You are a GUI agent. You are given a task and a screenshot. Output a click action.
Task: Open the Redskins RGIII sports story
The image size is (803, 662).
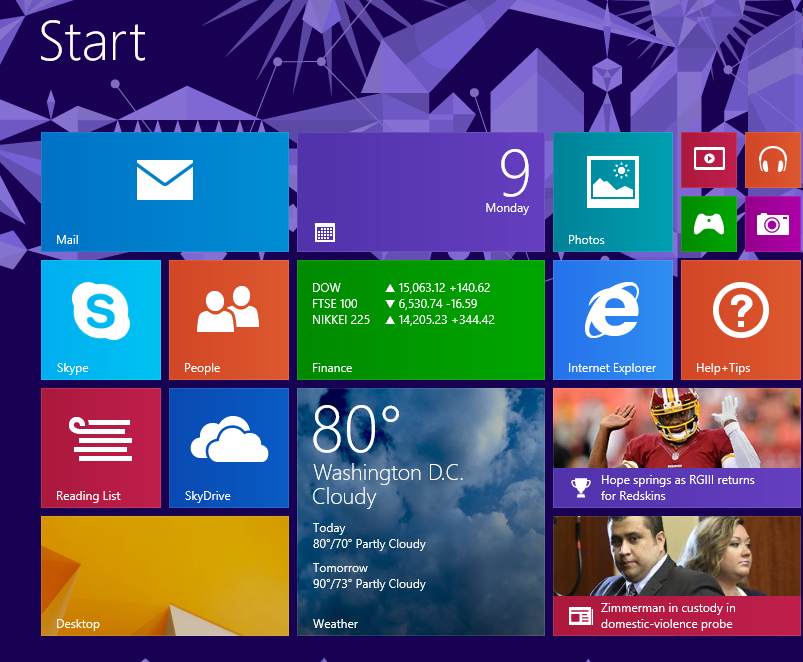click(x=677, y=447)
